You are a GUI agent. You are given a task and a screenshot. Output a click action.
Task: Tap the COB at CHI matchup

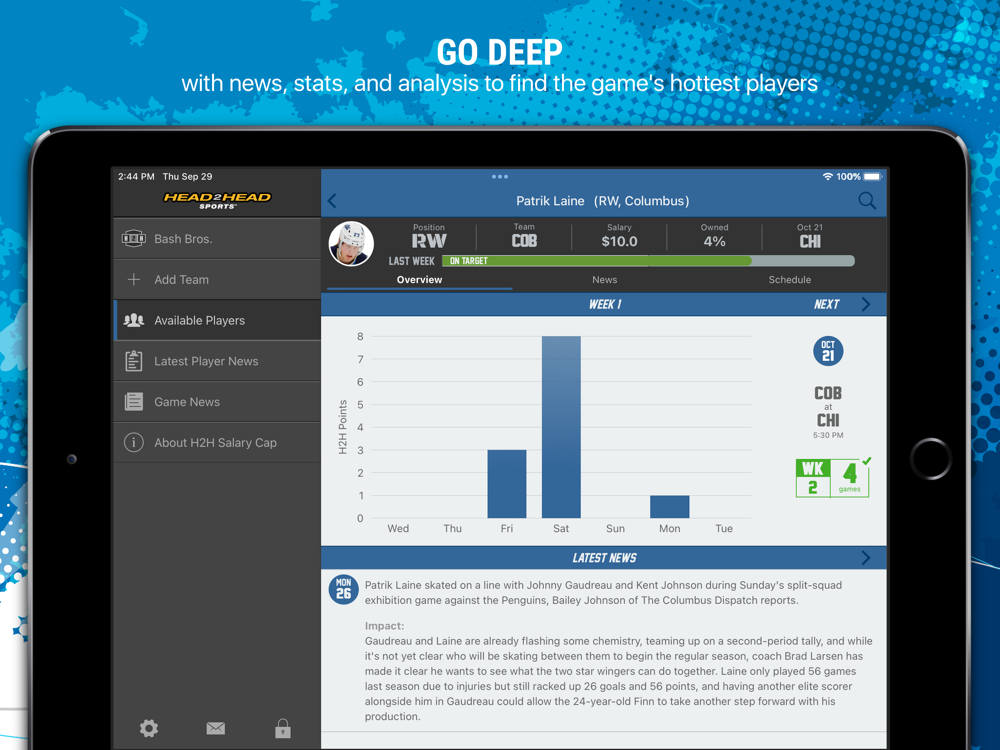coord(828,406)
